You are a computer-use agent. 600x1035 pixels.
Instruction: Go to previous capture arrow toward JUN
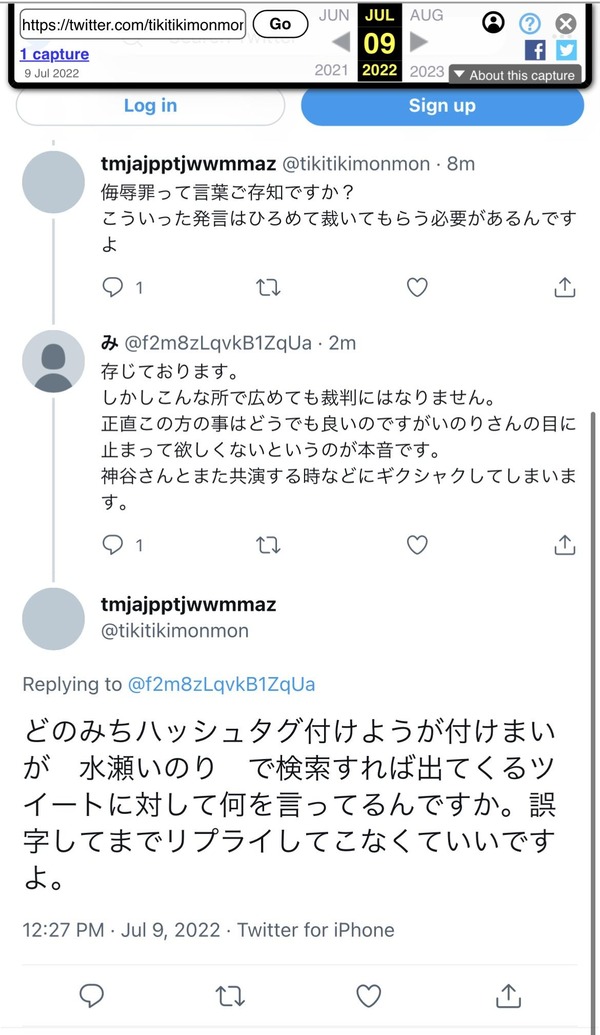click(341, 42)
